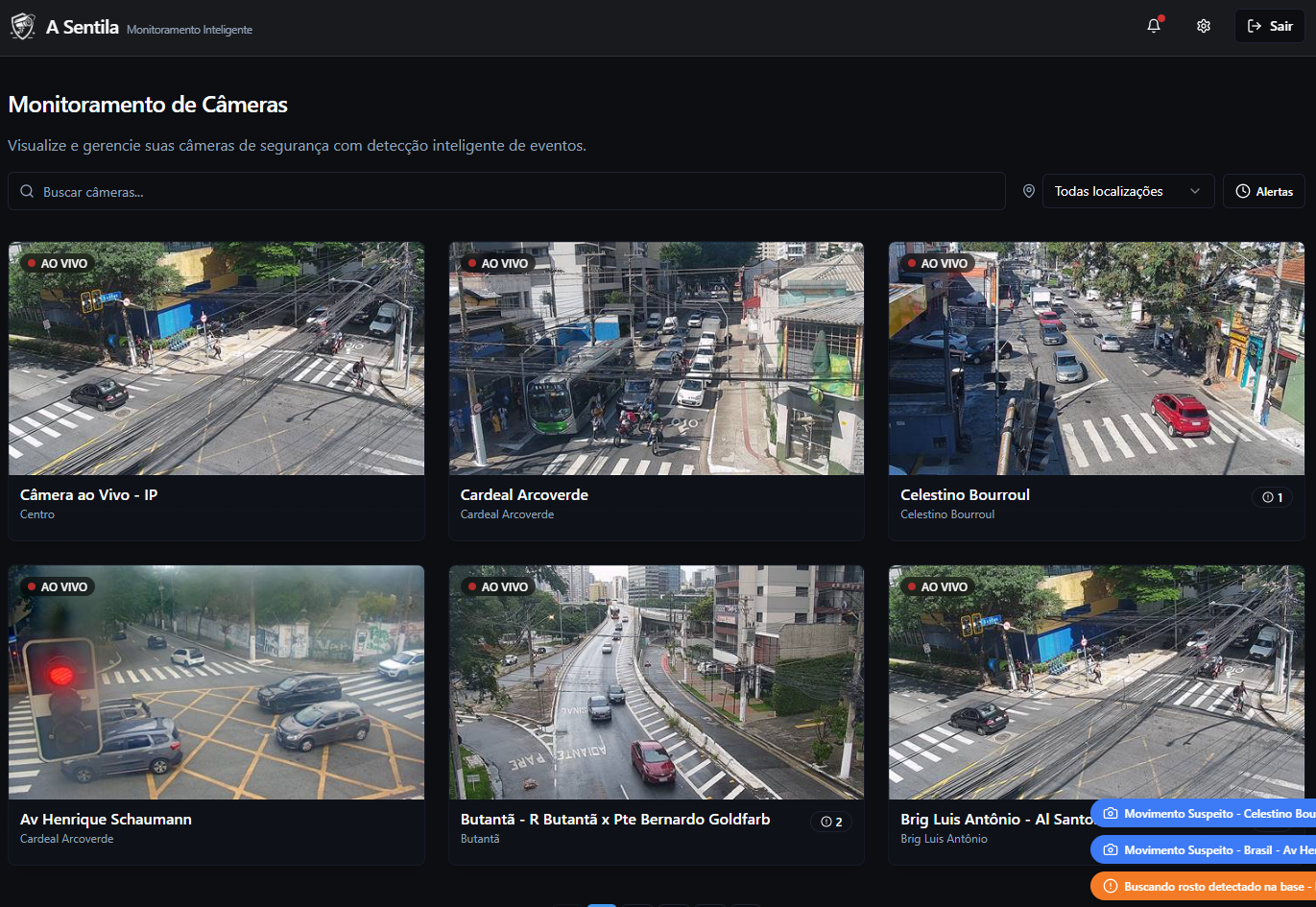Click the alert count badge on Celestino Bourroul
The height and width of the screenshot is (907, 1316).
pyautogui.click(x=1273, y=497)
